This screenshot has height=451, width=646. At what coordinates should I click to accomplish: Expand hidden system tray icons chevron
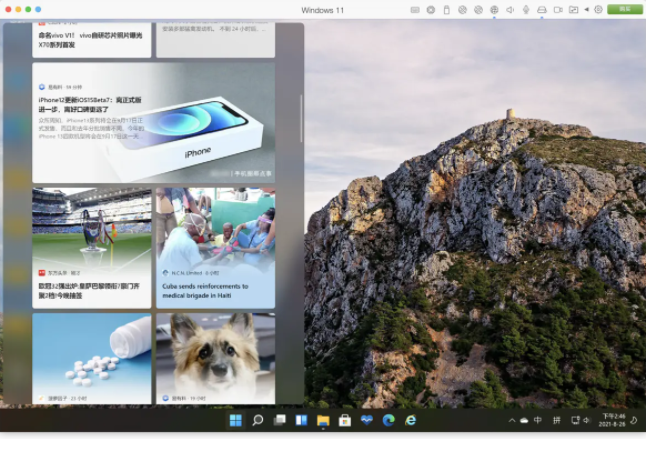(512, 420)
